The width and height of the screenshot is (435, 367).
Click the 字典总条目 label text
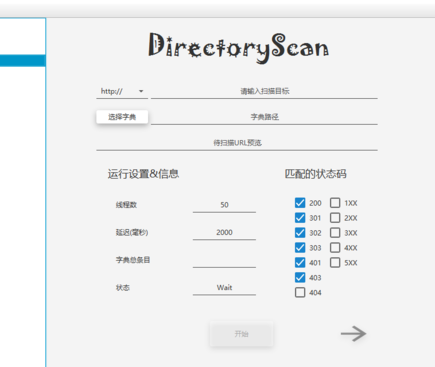133,260
